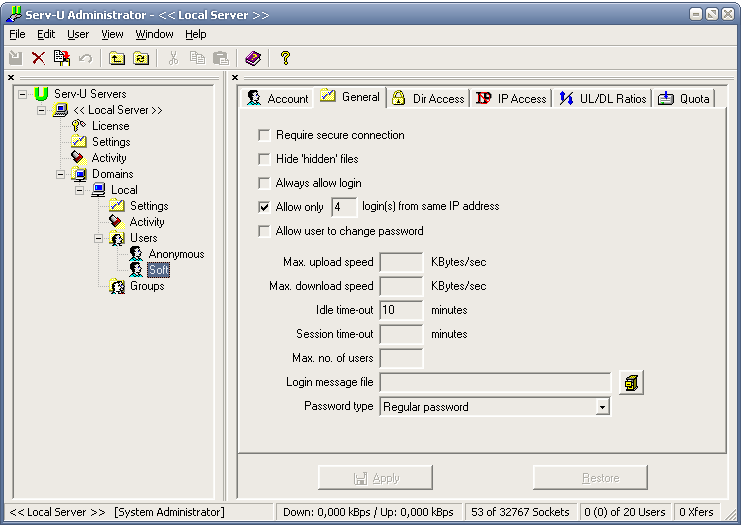Screen dimensions: 741x525
Task: Click the Restore button
Action: tap(590, 478)
